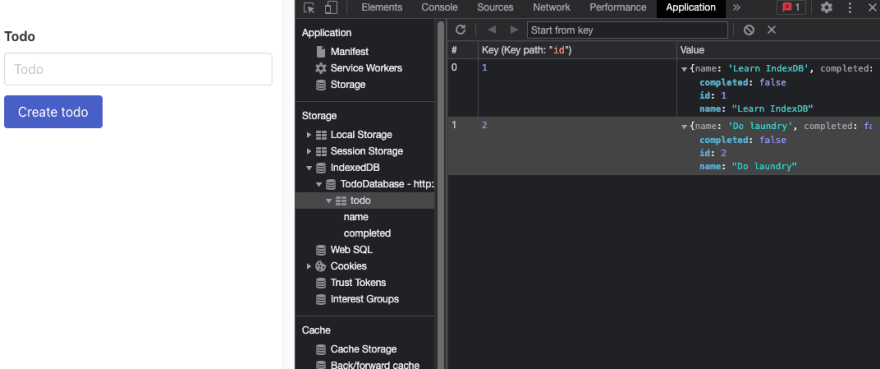
Task: Click the Key path column header
Action: [x=577, y=50]
